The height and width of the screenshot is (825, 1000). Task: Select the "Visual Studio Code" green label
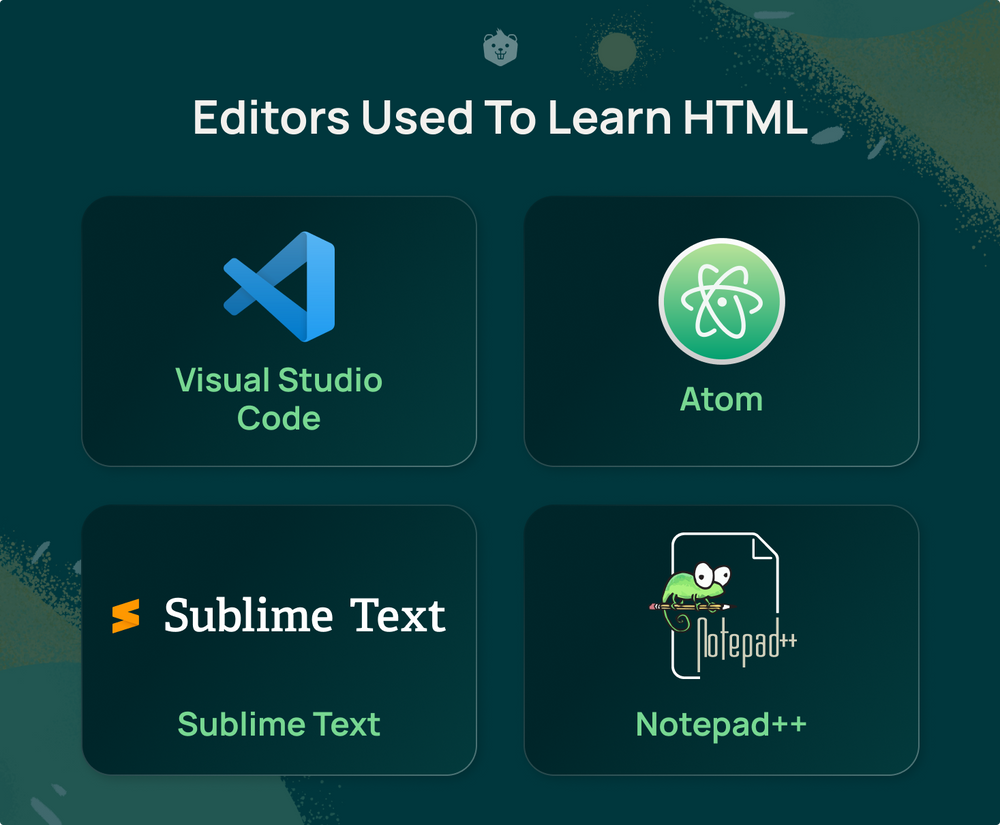(279, 399)
